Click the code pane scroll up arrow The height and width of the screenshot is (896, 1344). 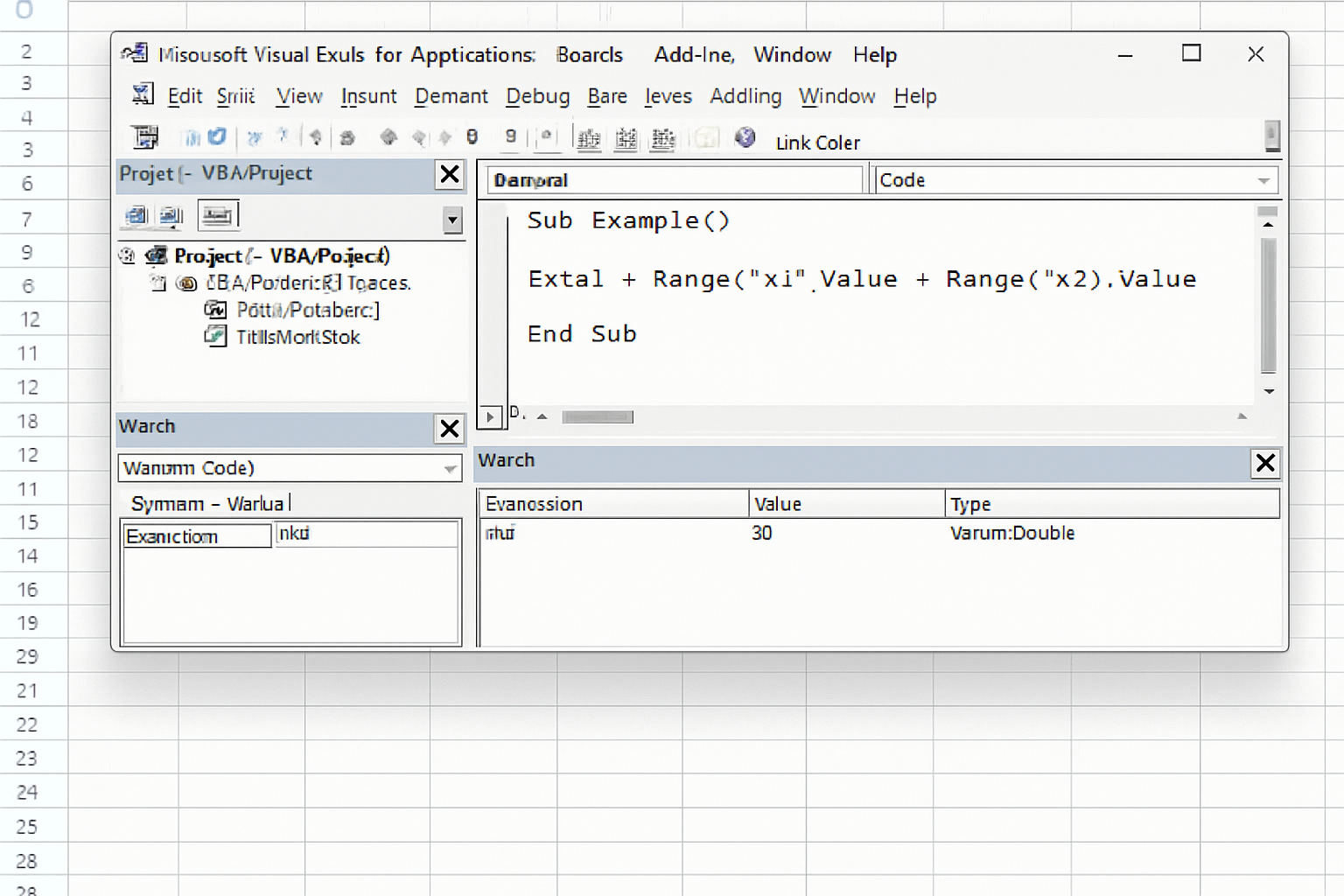point(1268,225)
